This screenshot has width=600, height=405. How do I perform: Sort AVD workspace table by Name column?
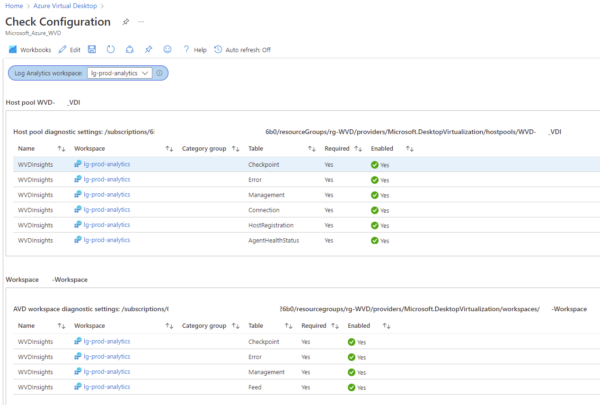tap(61, 326)
